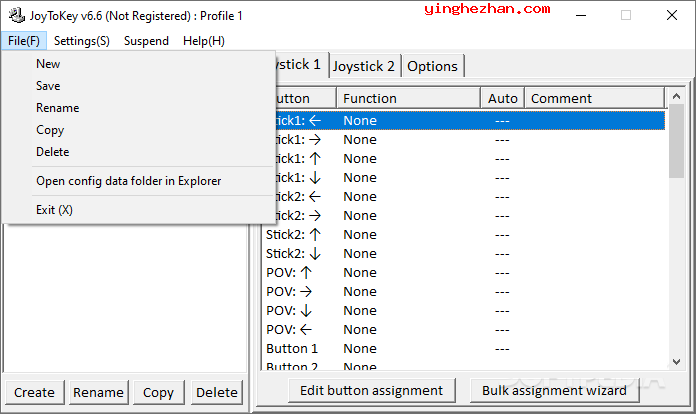696x414 pixels.
Task: Click scroll down arrow of assignment list
Action: click(x=676, y=362)
